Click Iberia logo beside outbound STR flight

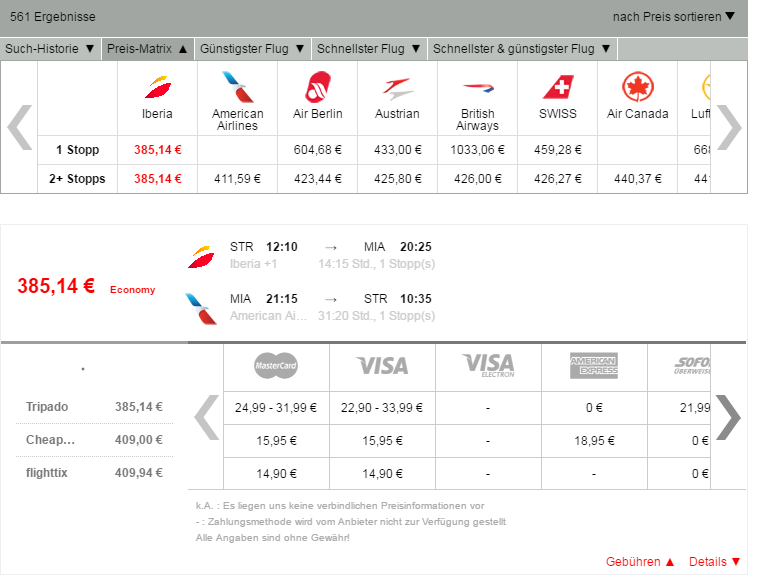(201, 257)
